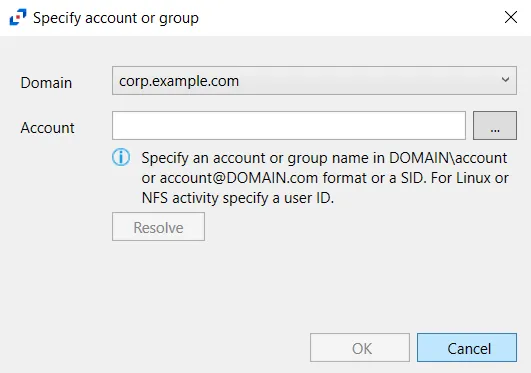Dismiss the dialog with Cancel
The image size is (531, 373).
(x=467, y=348)
